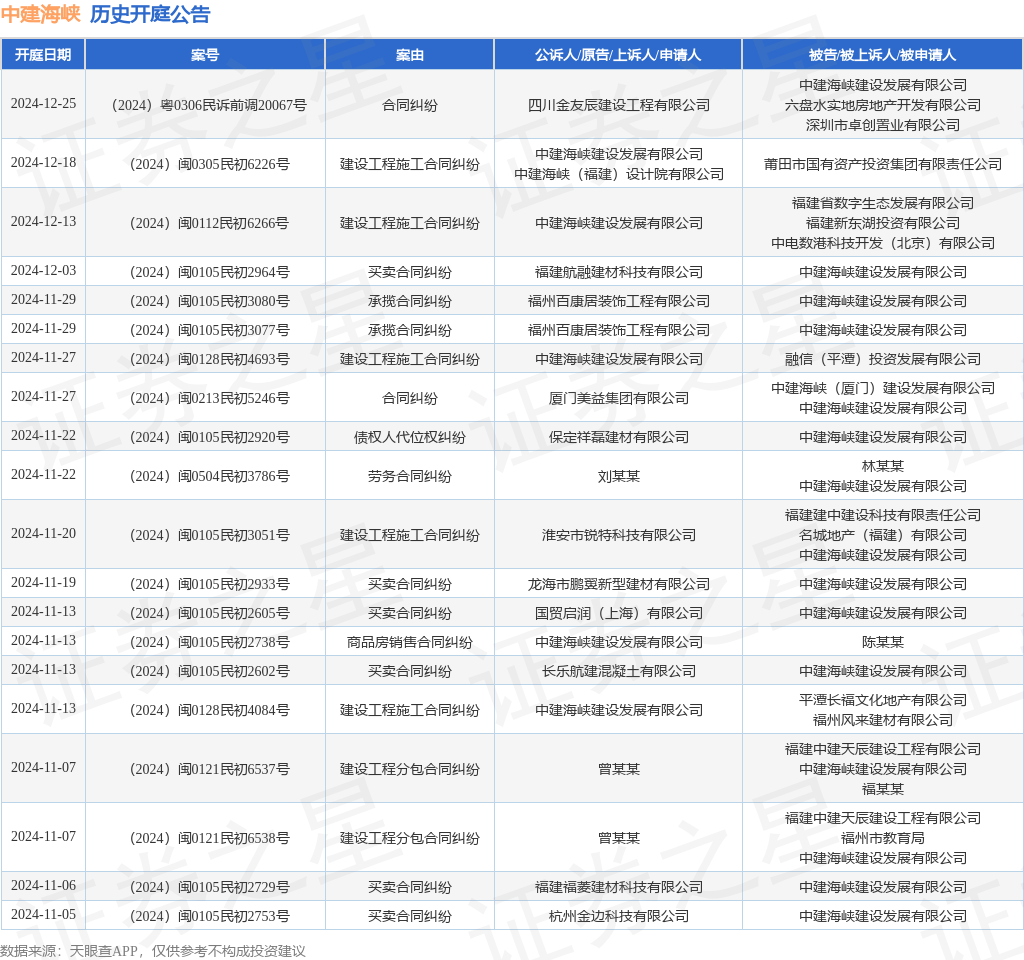Click the '案号' column header
1024x960 pixels.
click(205, 55)
